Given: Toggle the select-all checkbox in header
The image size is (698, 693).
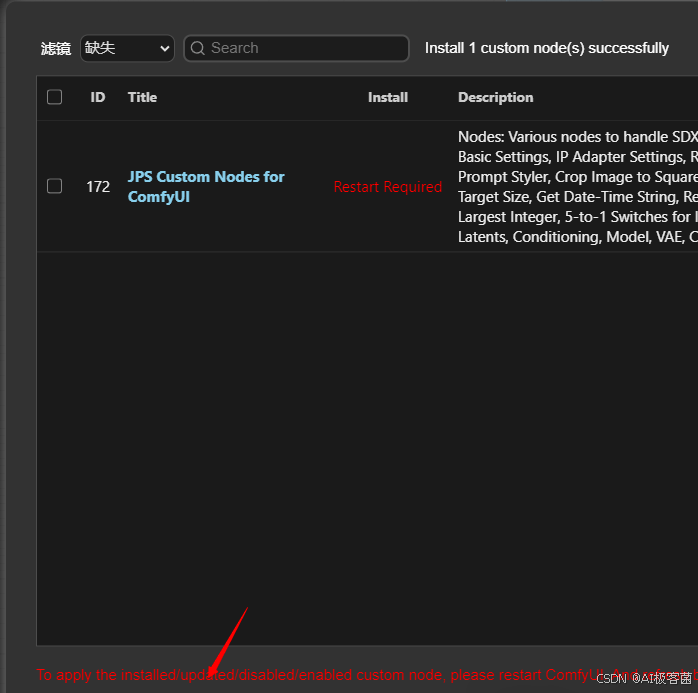Looking at the screenshot, I should 54,97.
